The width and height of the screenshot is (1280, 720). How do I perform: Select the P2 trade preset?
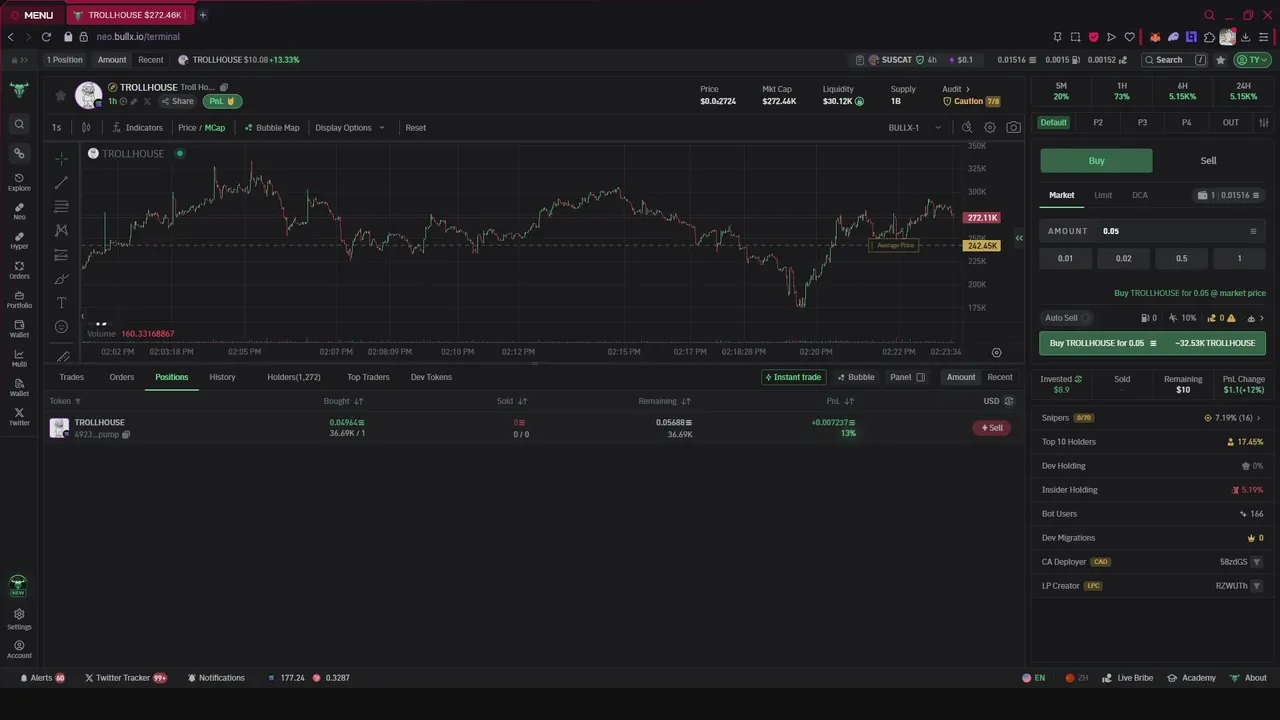pos(1098,122)
